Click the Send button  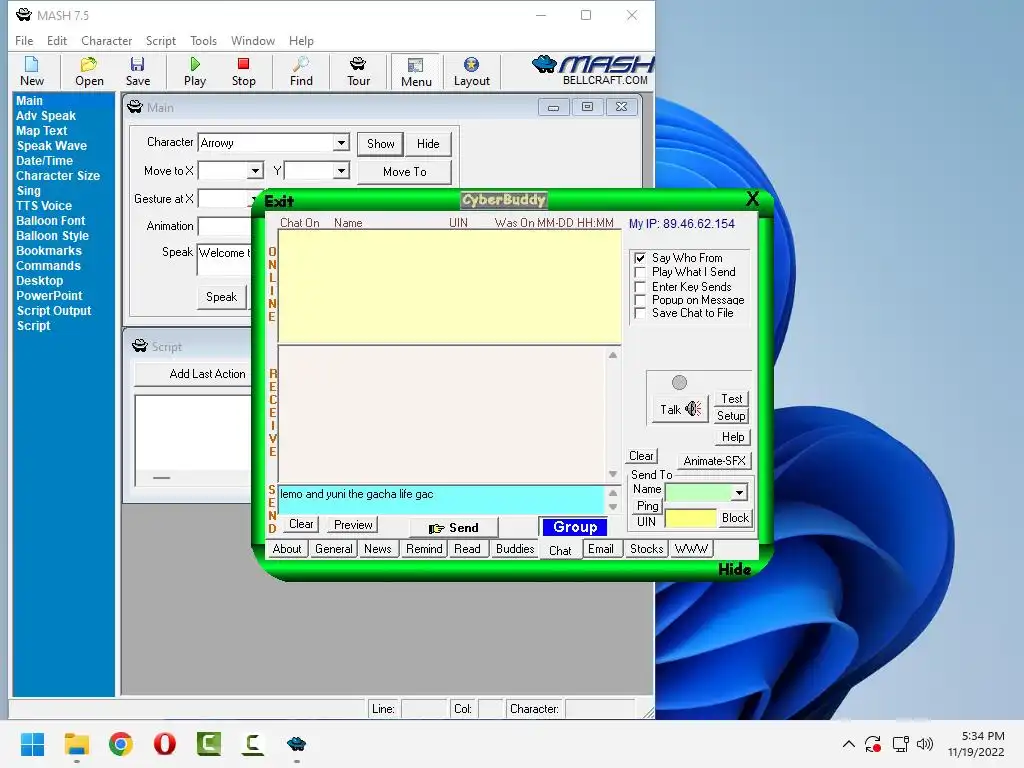tap(453, 528)
